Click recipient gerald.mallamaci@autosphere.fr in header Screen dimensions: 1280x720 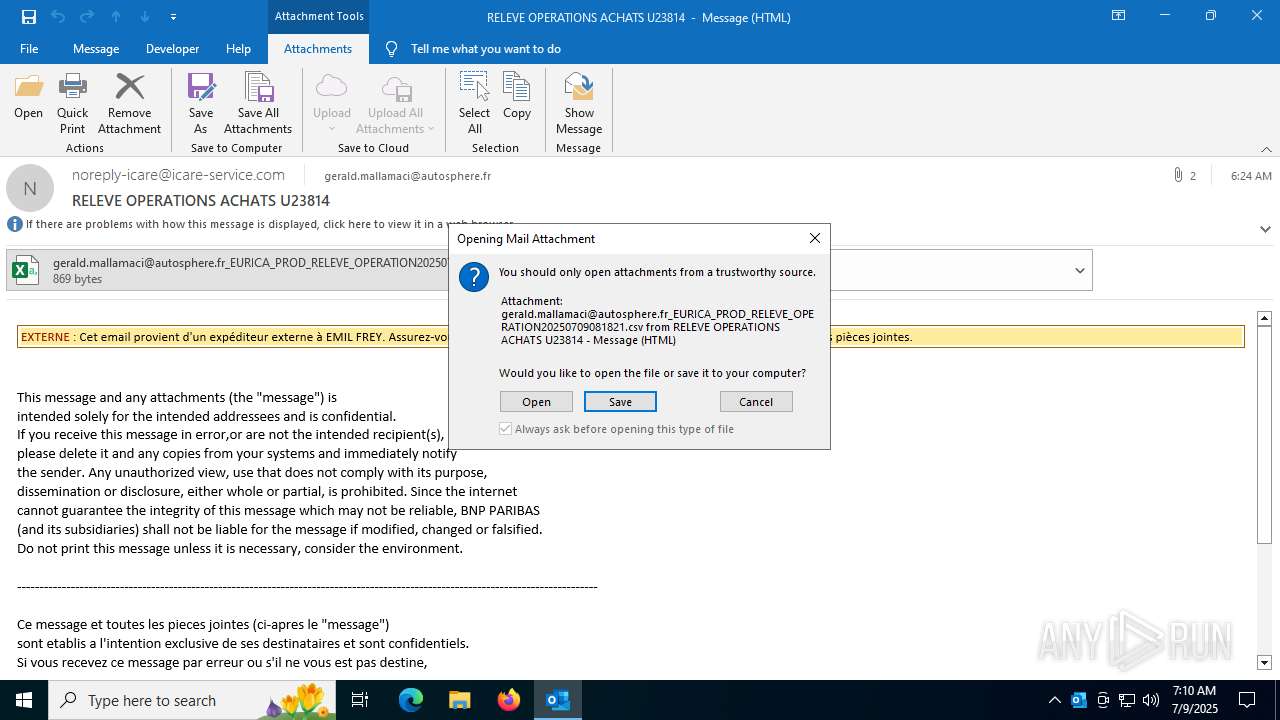click(407, 176)
